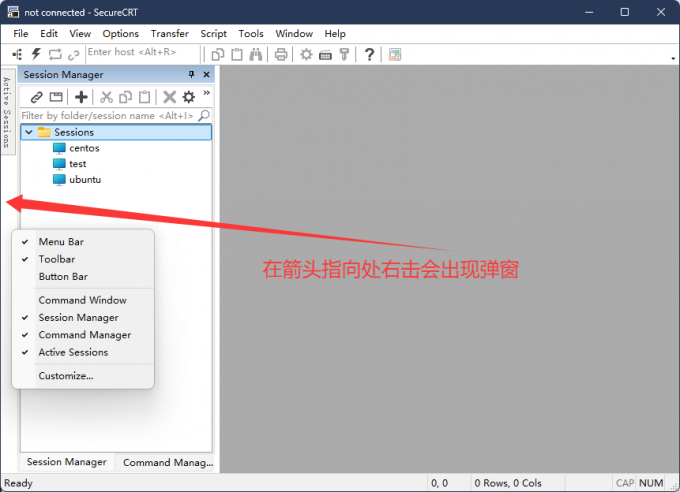
Task: Open the File menu
Action: click(x=21, y=34)
